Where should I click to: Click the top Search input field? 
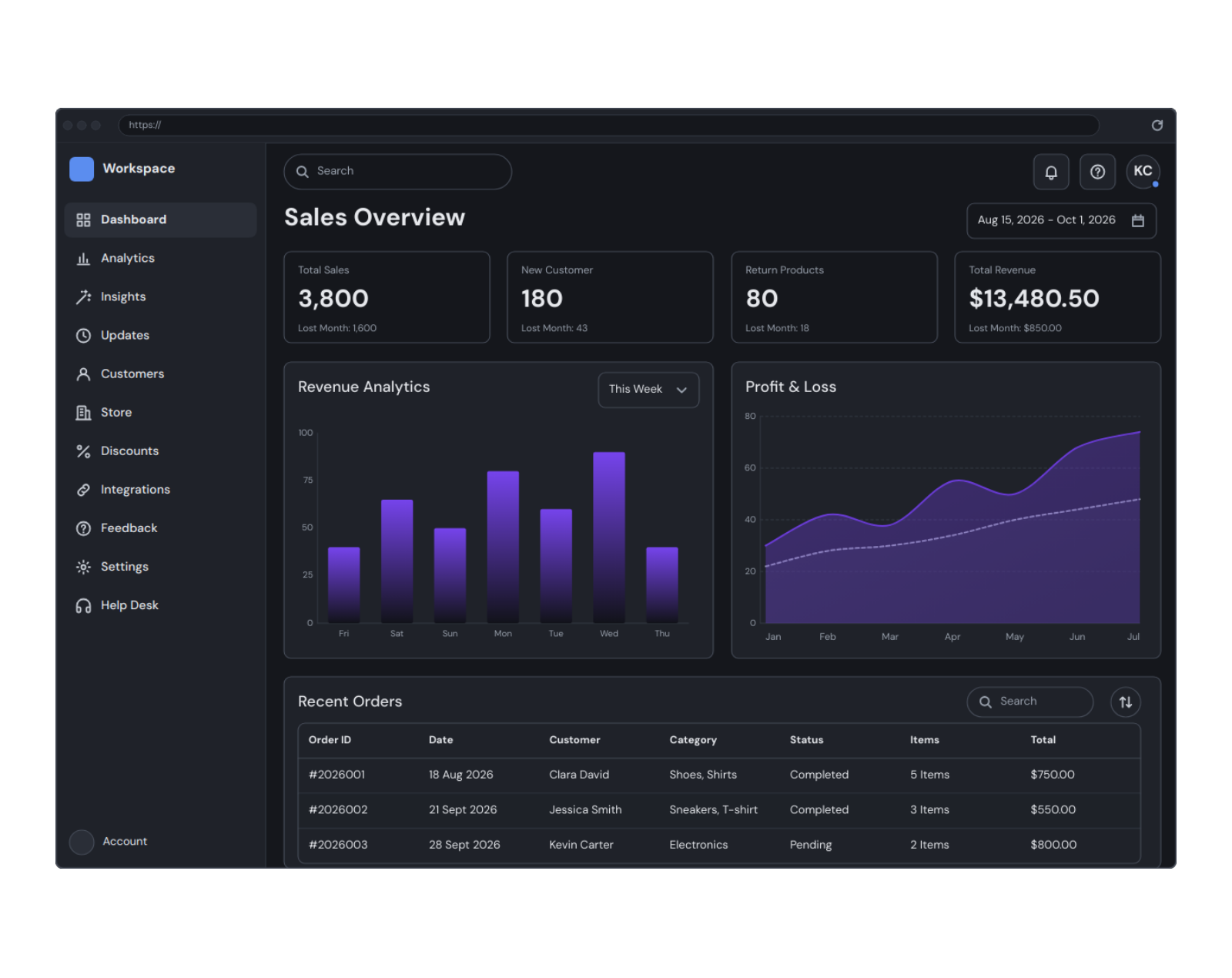[x=397, y=171]
